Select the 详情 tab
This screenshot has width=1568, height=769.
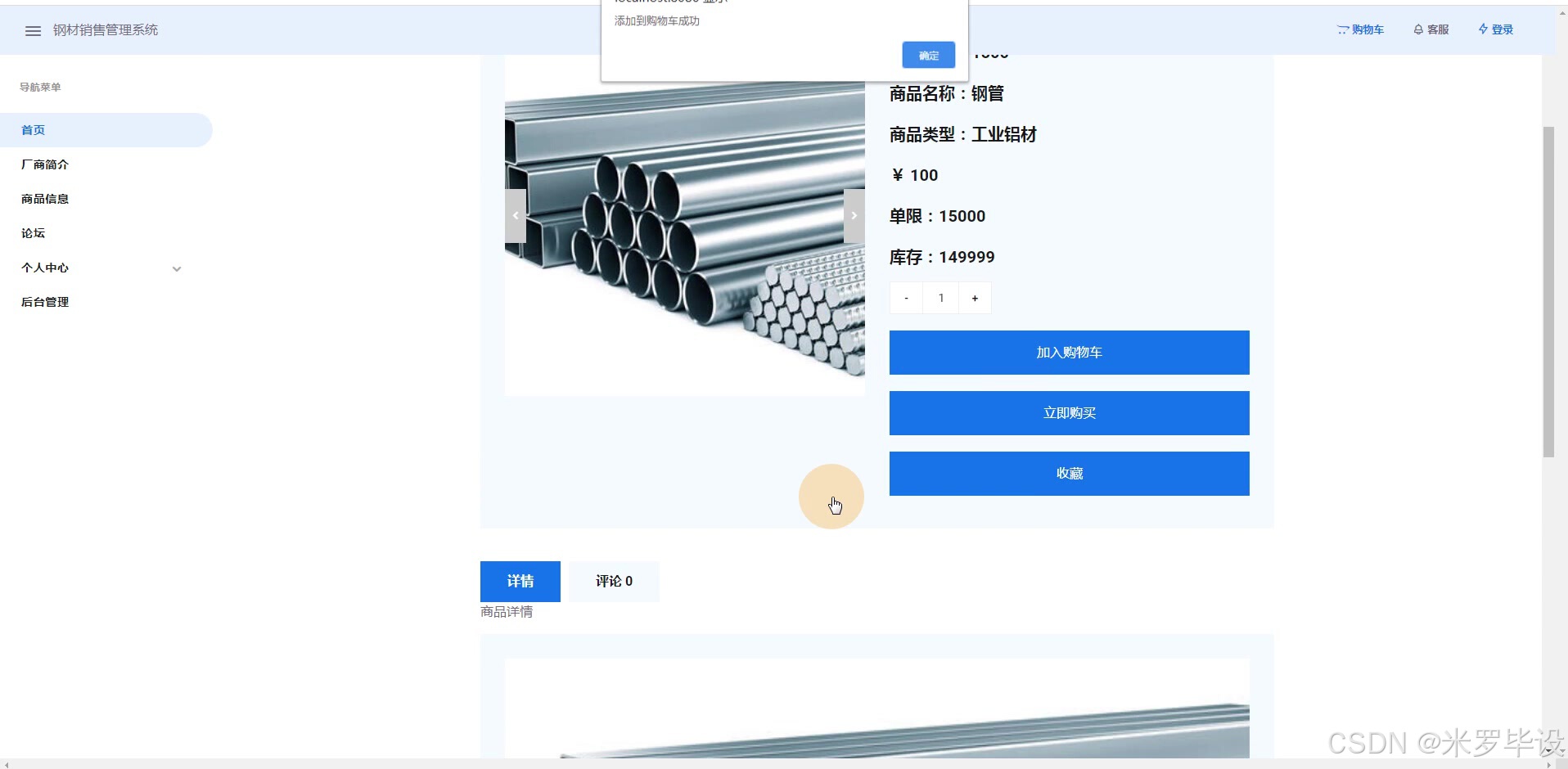click(x=520, y=581)
